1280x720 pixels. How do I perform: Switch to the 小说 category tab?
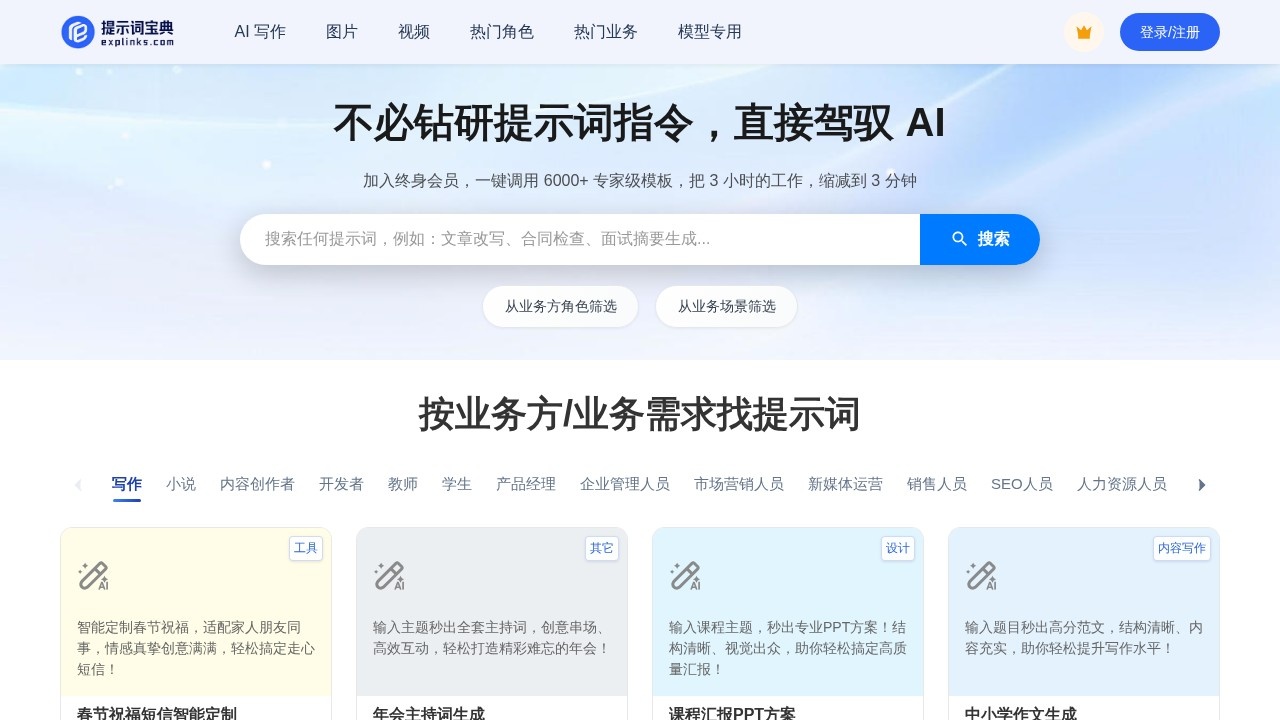[181, 484]
